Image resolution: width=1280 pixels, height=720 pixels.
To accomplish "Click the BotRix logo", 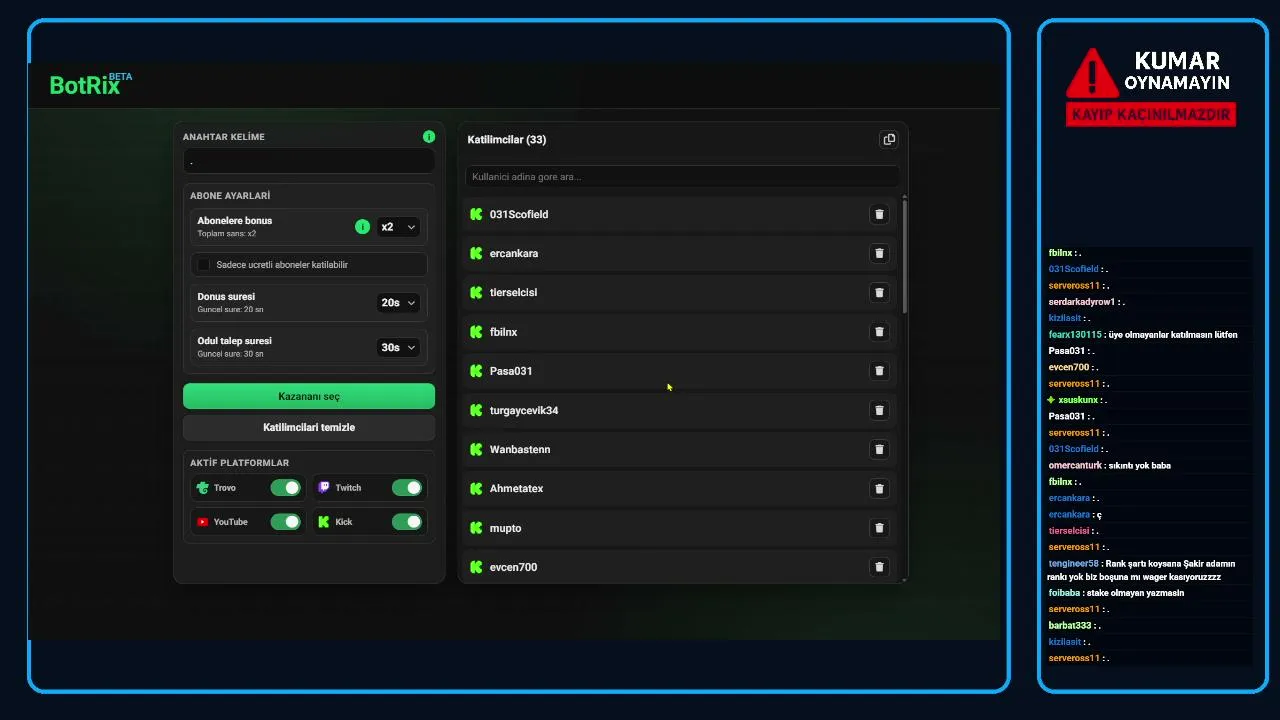I will coord(91,84).
